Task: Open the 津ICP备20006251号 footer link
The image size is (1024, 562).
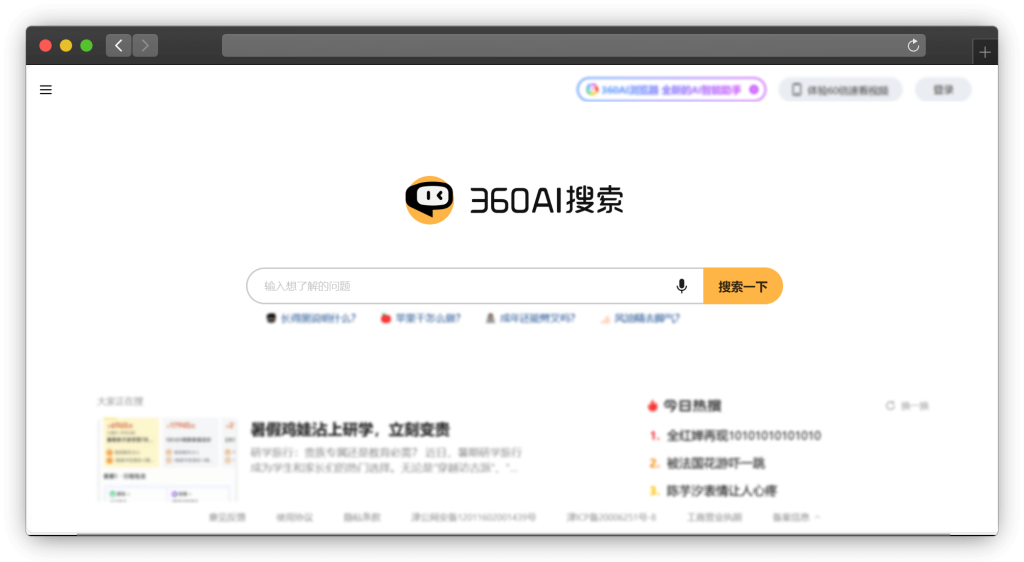Action: [x=611, y=517]
